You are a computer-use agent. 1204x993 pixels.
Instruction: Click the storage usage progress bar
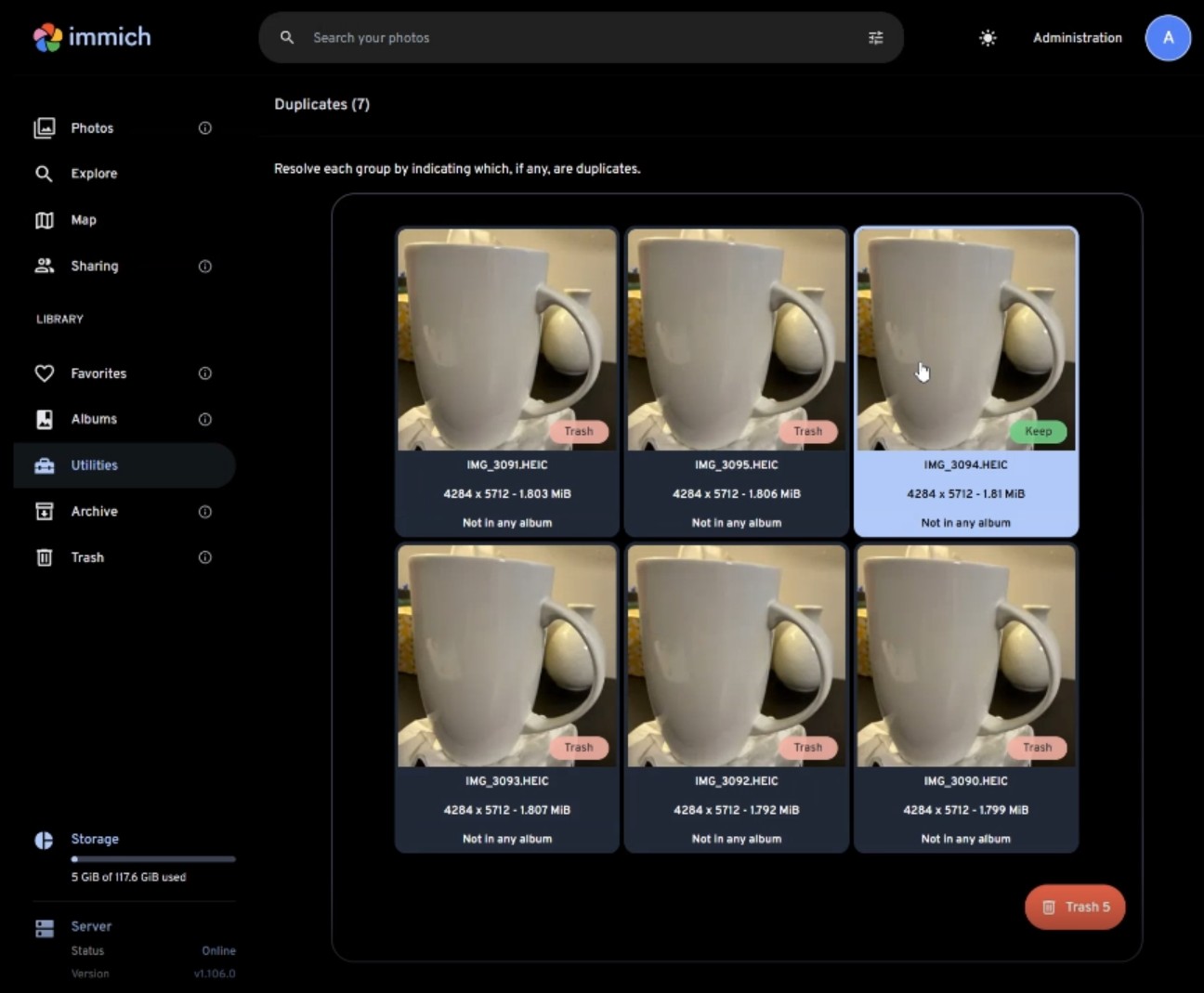pos(153,858)
